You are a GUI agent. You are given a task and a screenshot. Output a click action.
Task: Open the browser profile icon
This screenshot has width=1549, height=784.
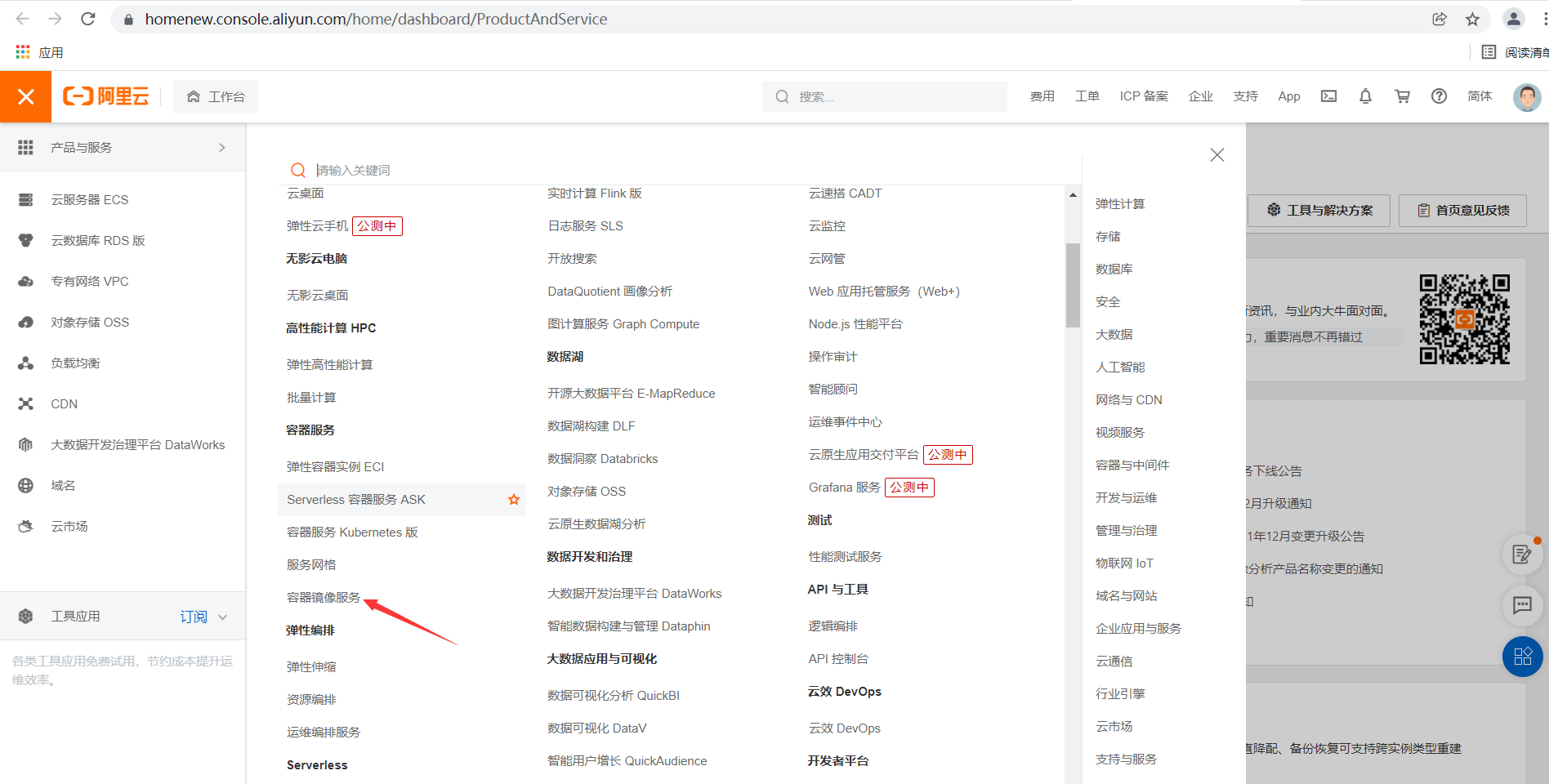tap(1514, 19)
